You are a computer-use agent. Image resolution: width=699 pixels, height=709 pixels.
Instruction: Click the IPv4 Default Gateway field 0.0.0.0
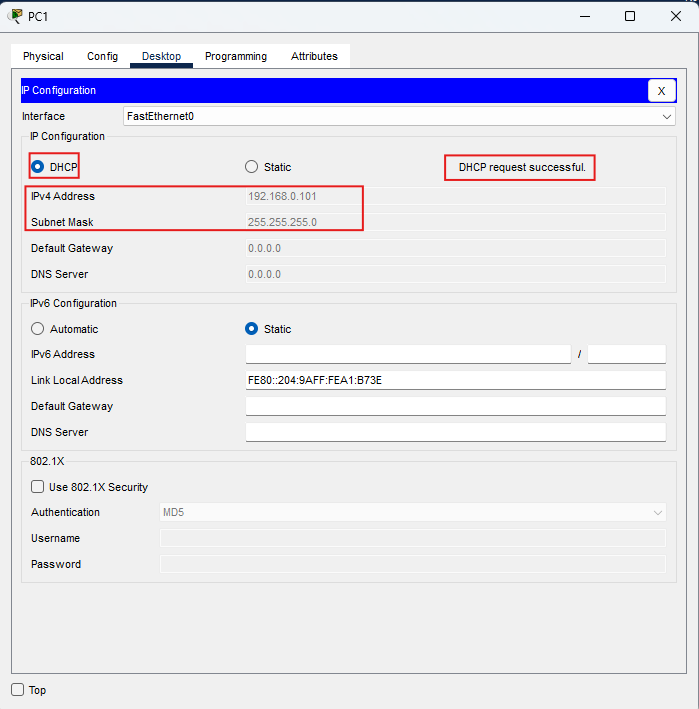(x=456, y=248)
